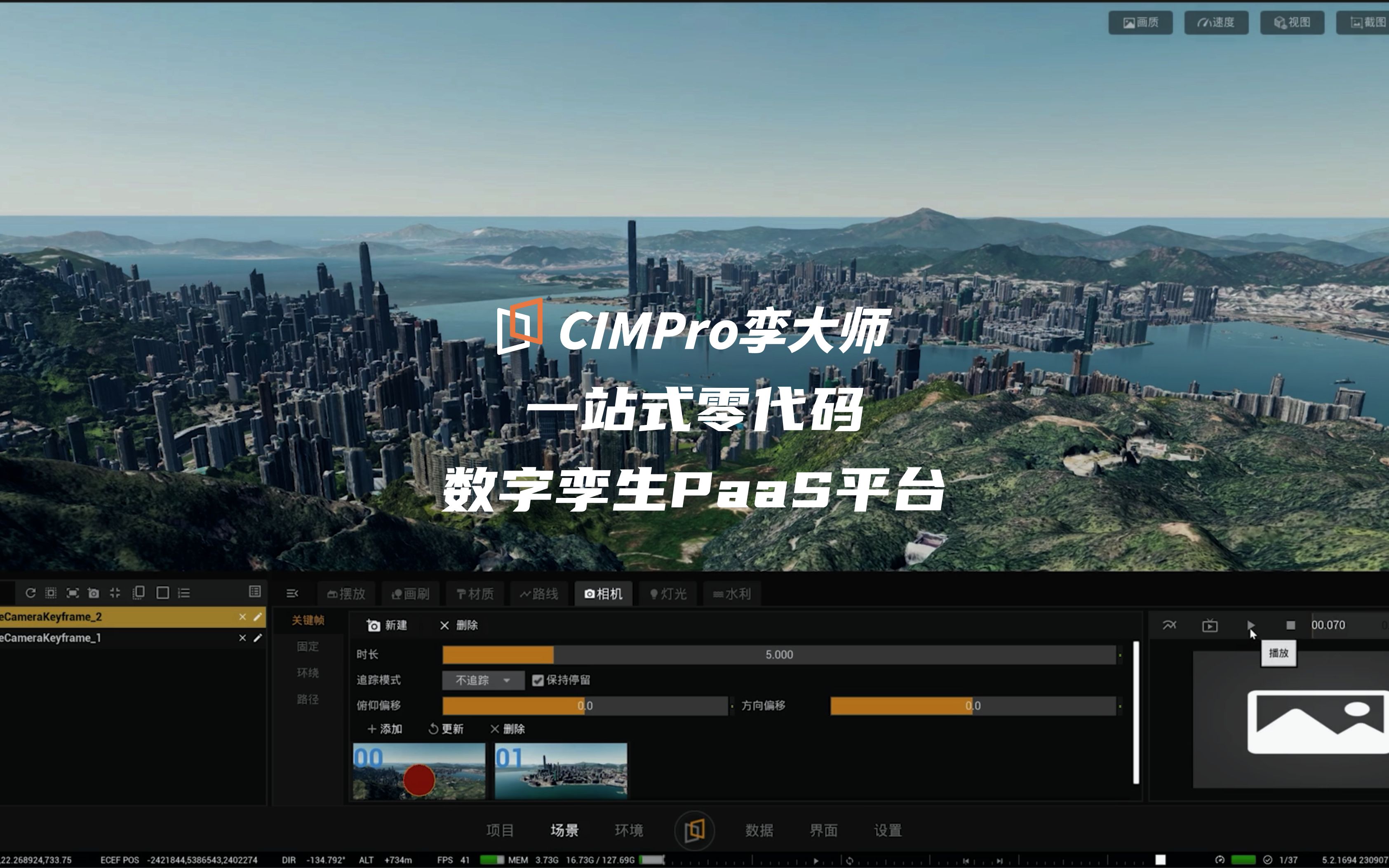Select the 路径 camera mode

tap(308, 700)
